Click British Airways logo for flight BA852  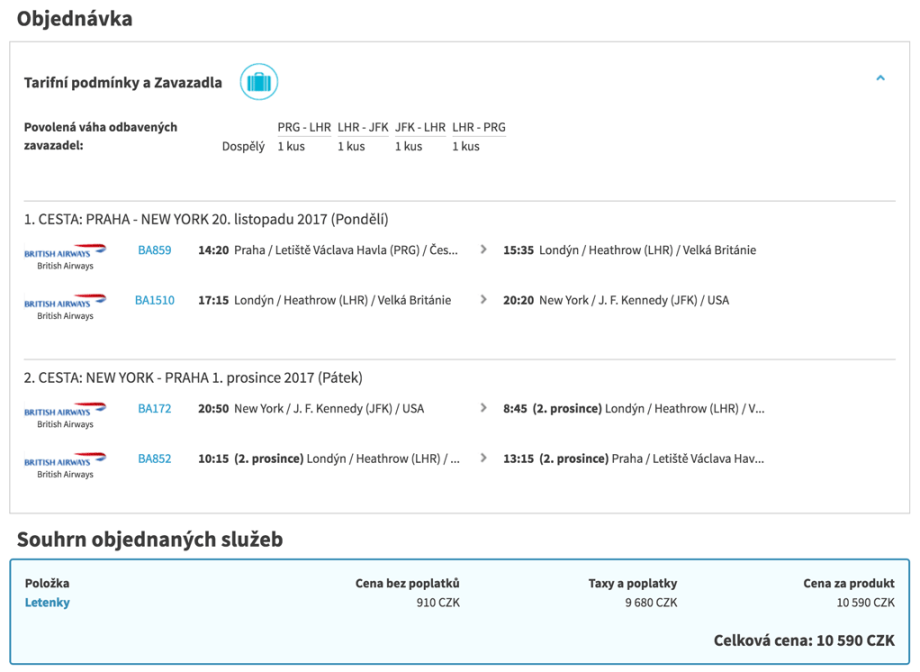click(x=65, y=466)
